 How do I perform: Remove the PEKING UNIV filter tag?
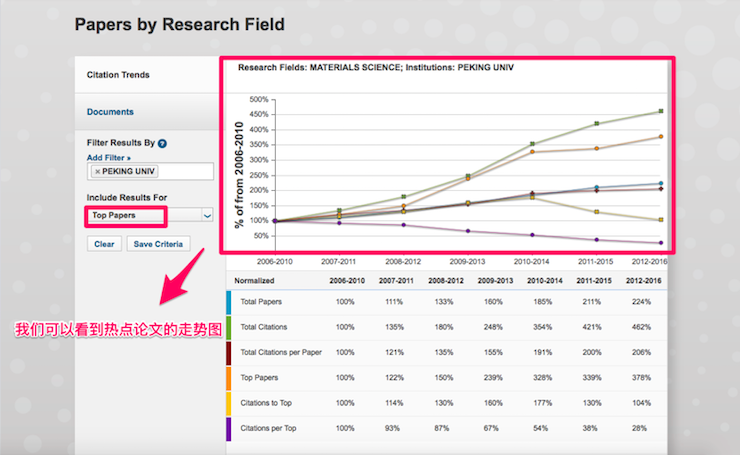[x=97, y=171]
